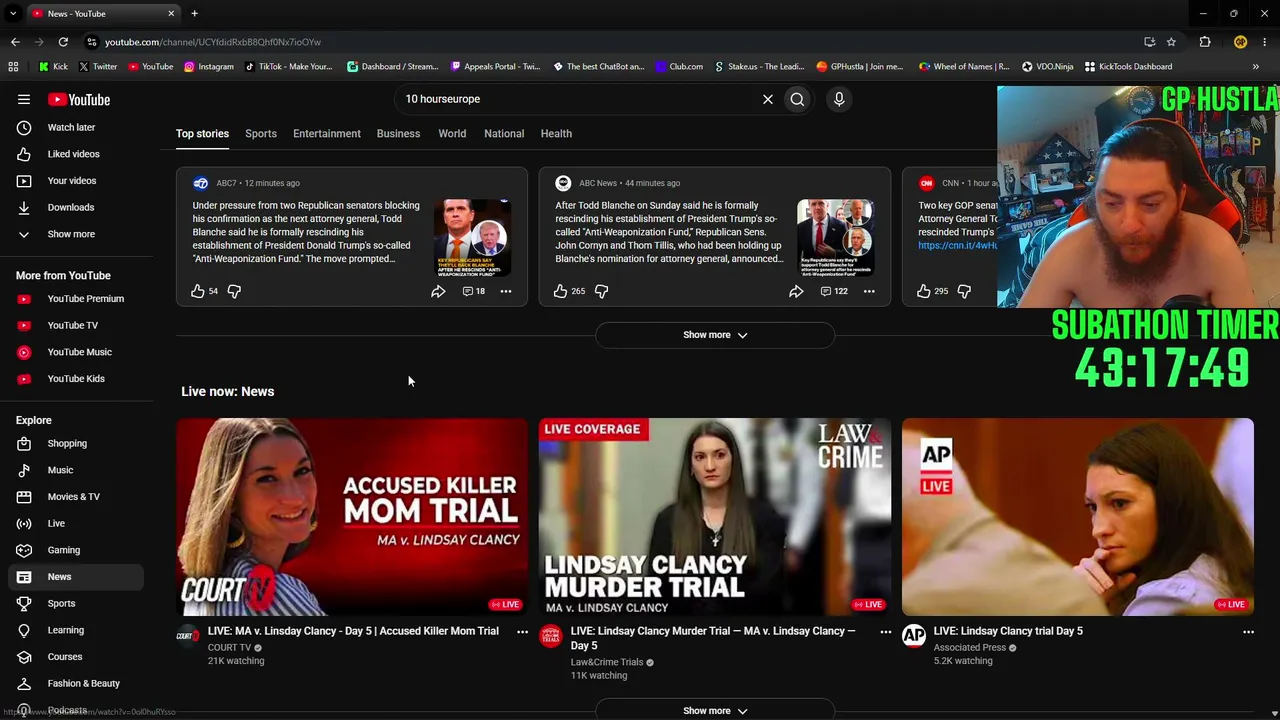Reload the page in the browser
This screenshot has width=1280, height=720.
tap(63, 42)
